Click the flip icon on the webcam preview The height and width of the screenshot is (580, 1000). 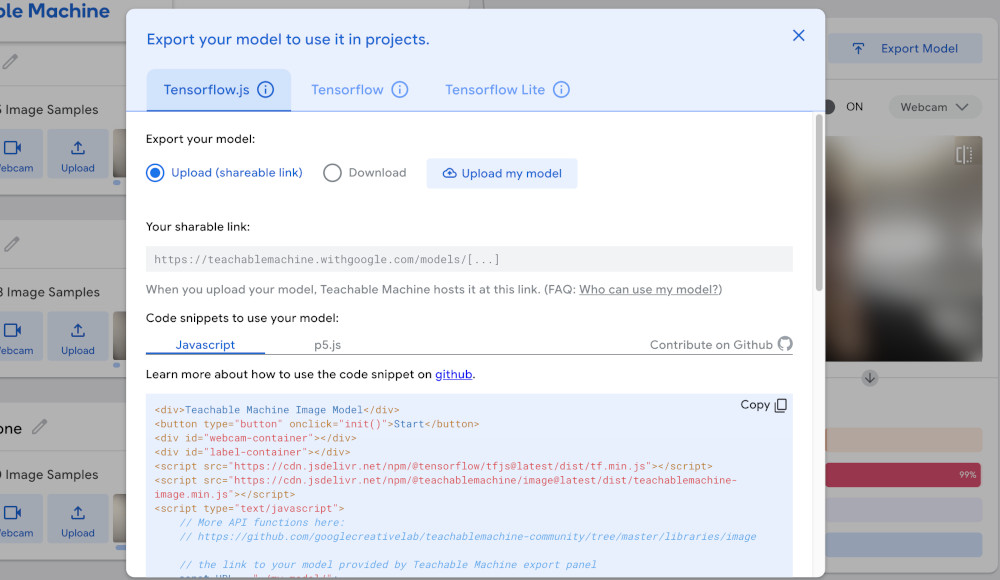point(964,154)
